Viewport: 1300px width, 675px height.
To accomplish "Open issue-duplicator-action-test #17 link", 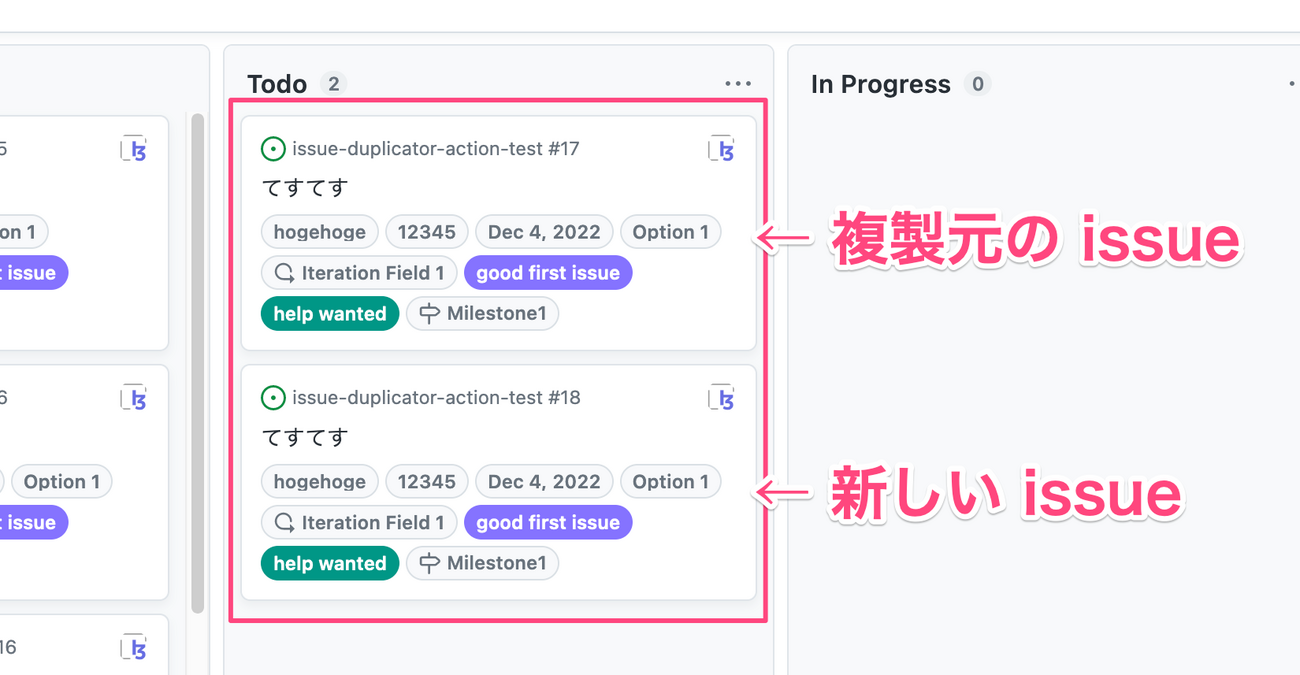I will pyautogui.click(x=436, y=149).
